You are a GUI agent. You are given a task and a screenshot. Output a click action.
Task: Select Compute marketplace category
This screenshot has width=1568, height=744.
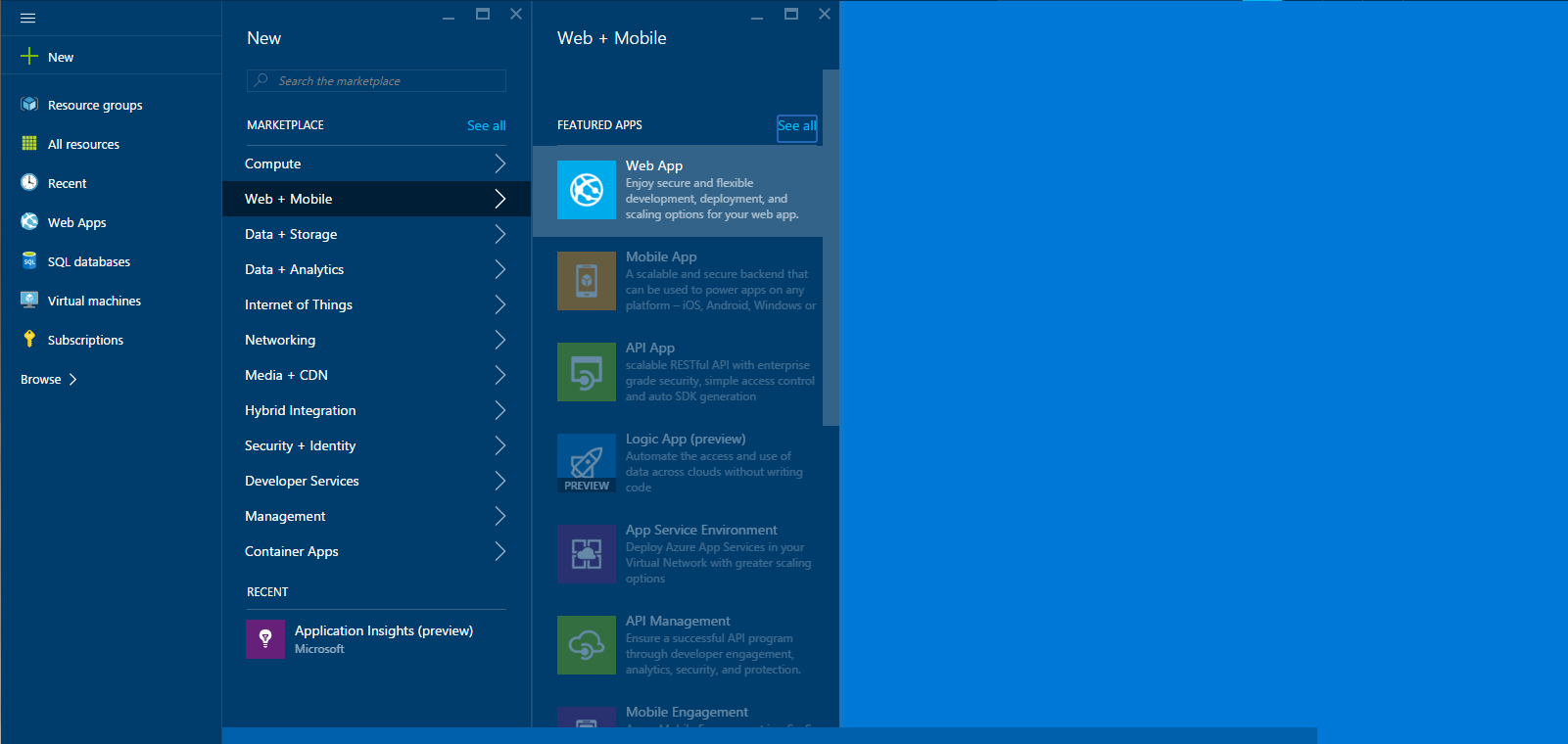tap(376, 163)
